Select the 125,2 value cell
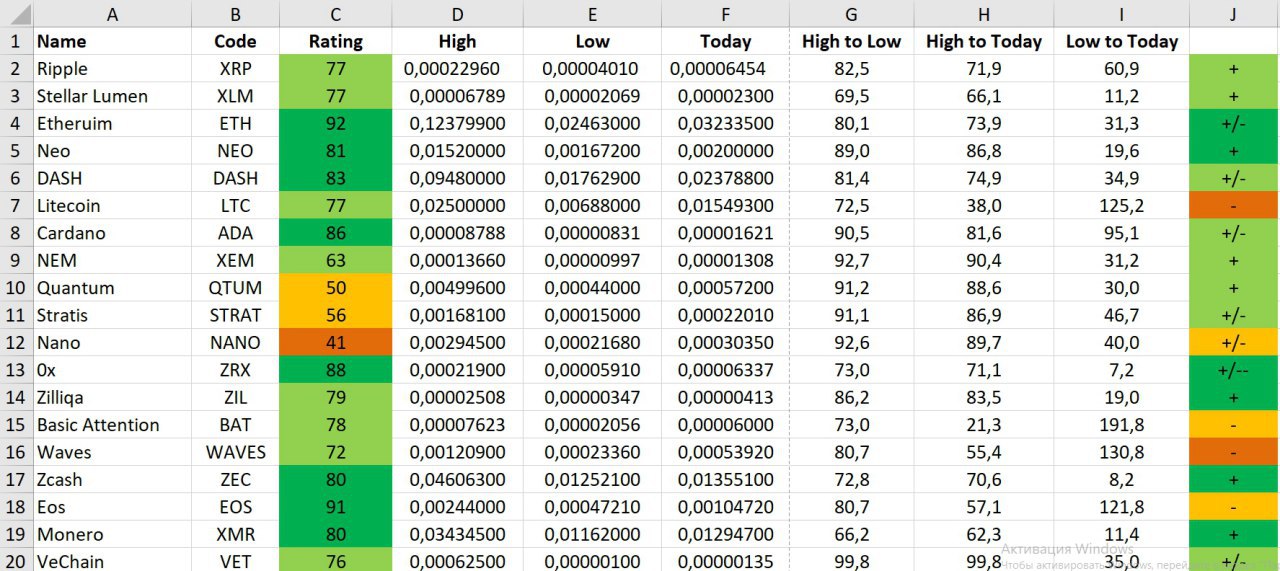The image size is (1280, 571). (1122, 206)
